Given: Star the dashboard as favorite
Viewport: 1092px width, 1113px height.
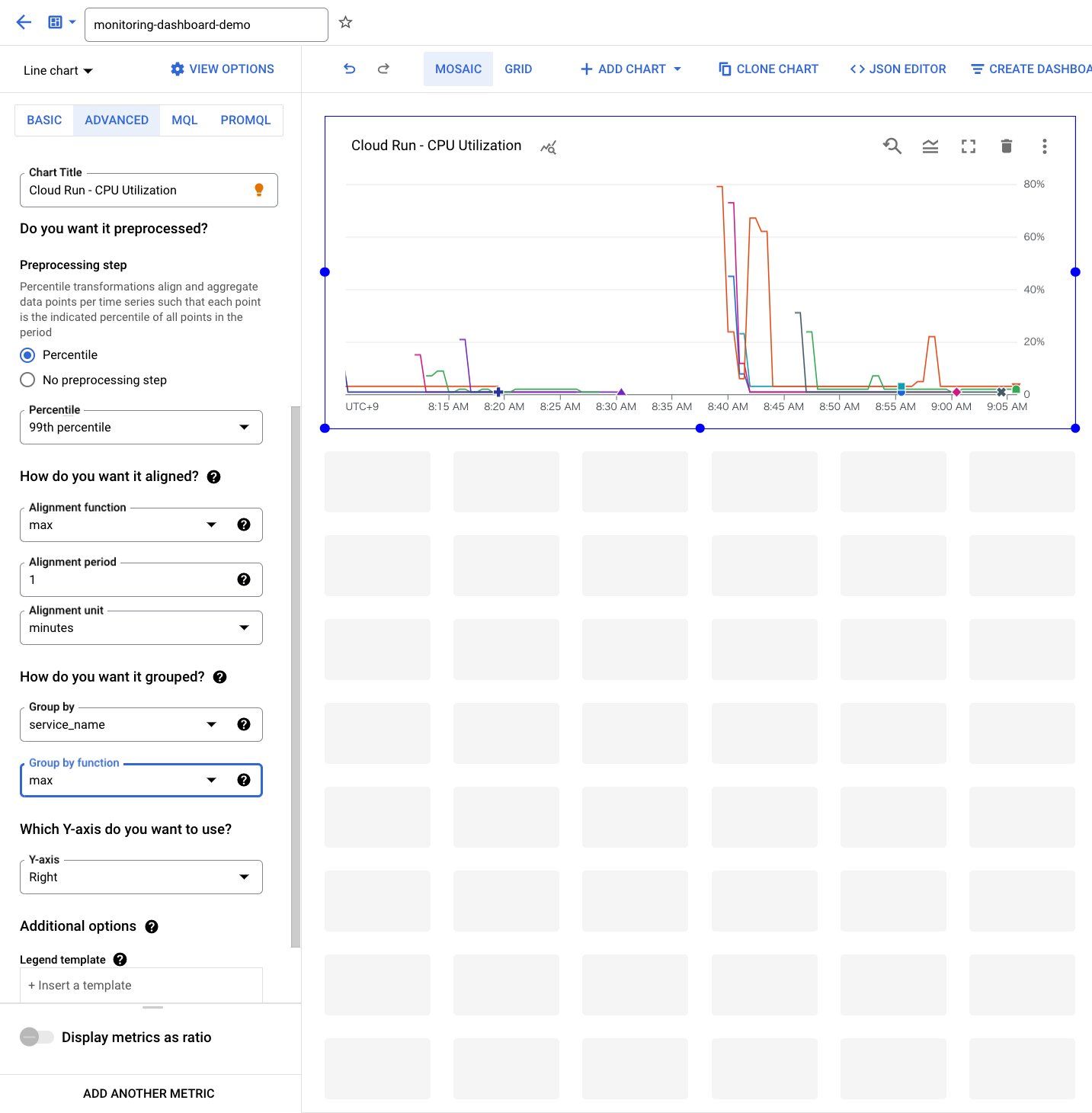Looking at the screenshot, I should [345, 23].
